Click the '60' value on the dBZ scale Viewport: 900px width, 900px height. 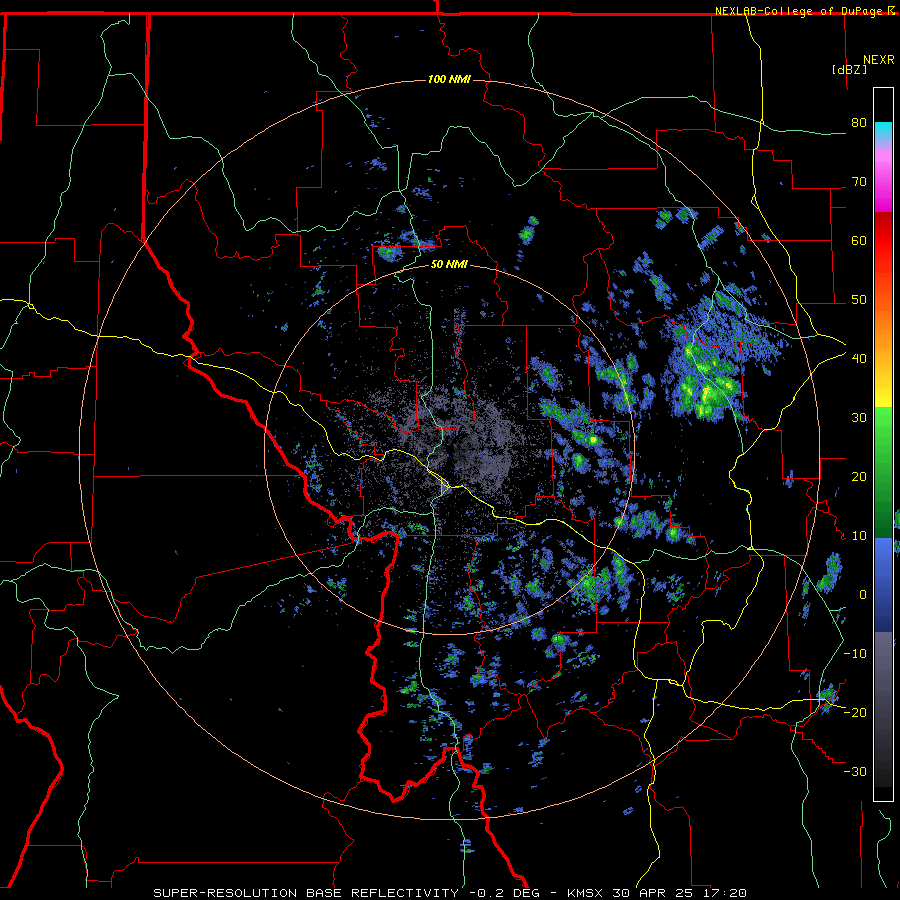859,240
